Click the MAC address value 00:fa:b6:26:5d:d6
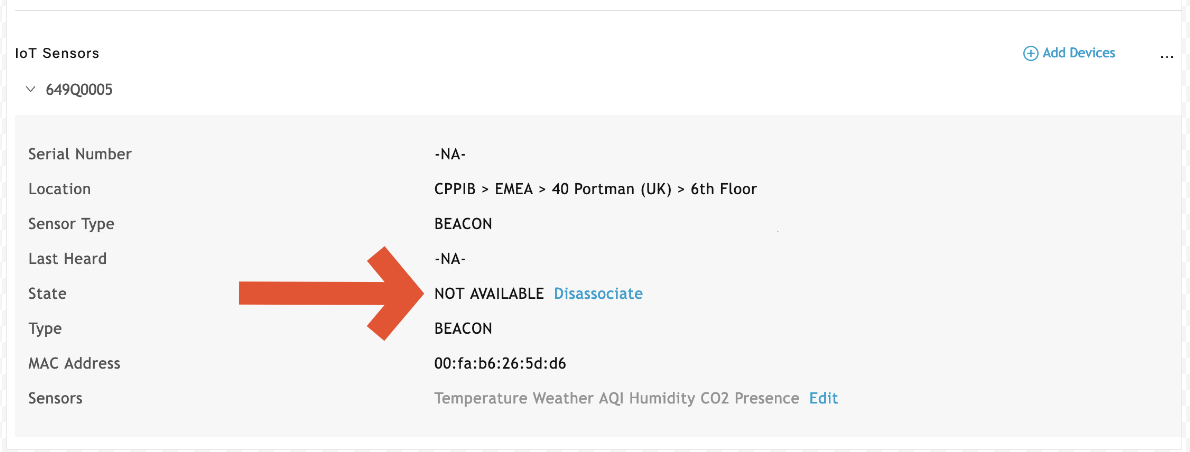 (x=507, y=363)
